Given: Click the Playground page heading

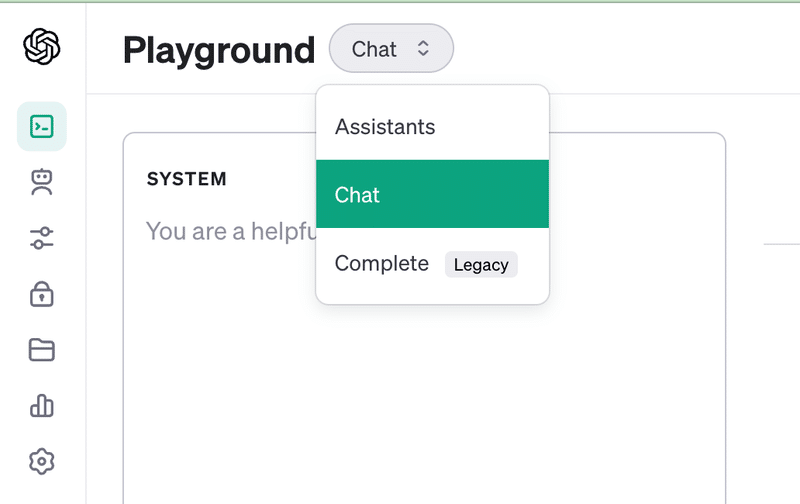Looking at the screenshot, I should (x=219, y=51).
